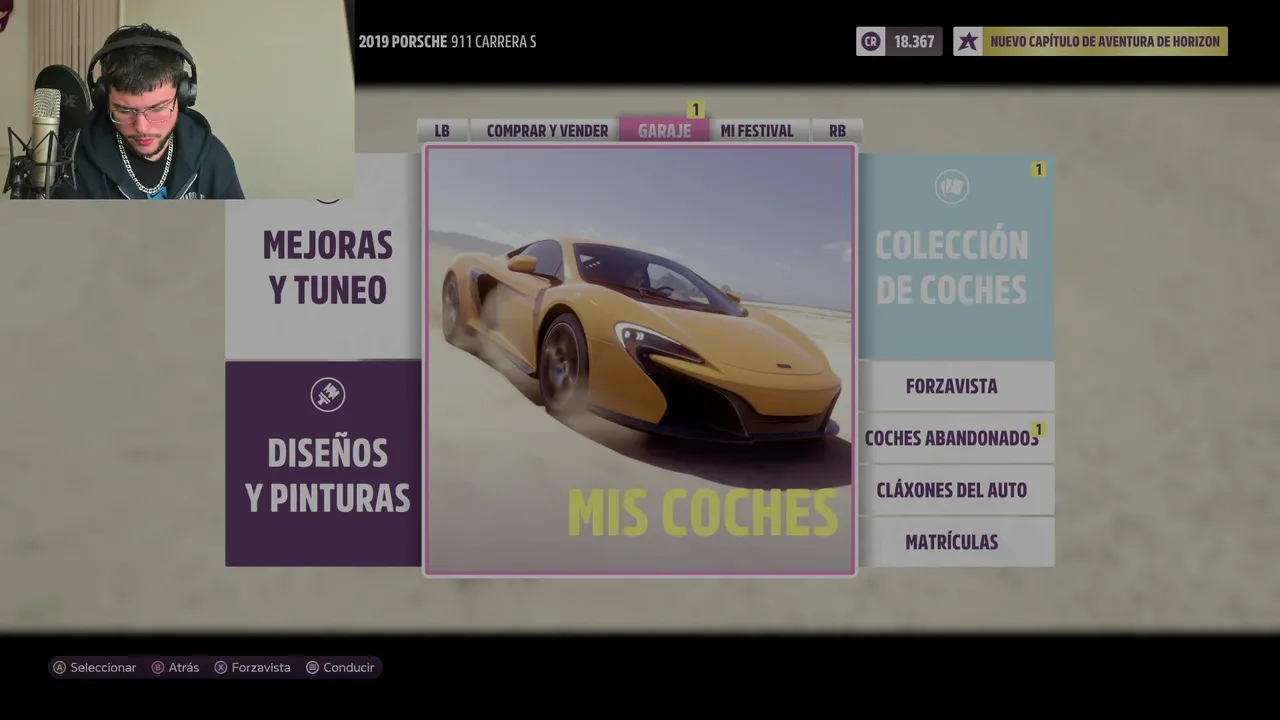The width and height of the screenshot is (1280, 720).
Task: Click badge next to Coches Abandonados
Action: 1039,430
